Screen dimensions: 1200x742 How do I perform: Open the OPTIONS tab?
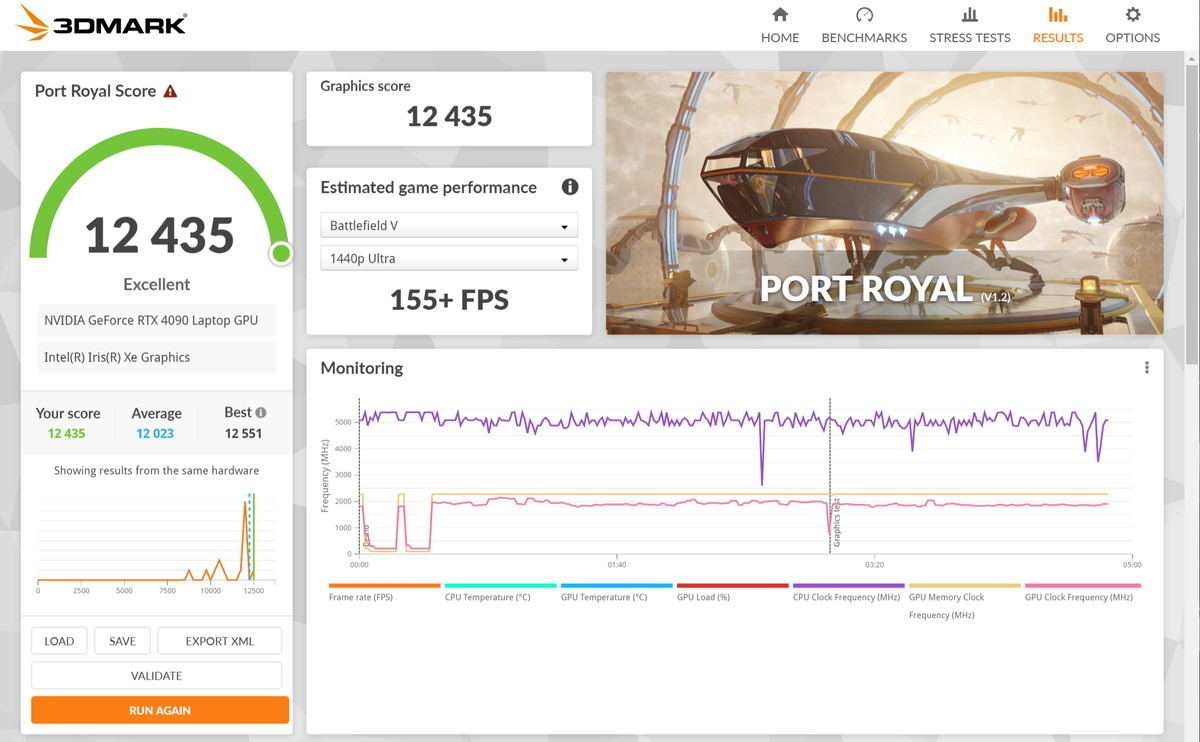[1133, 38]
